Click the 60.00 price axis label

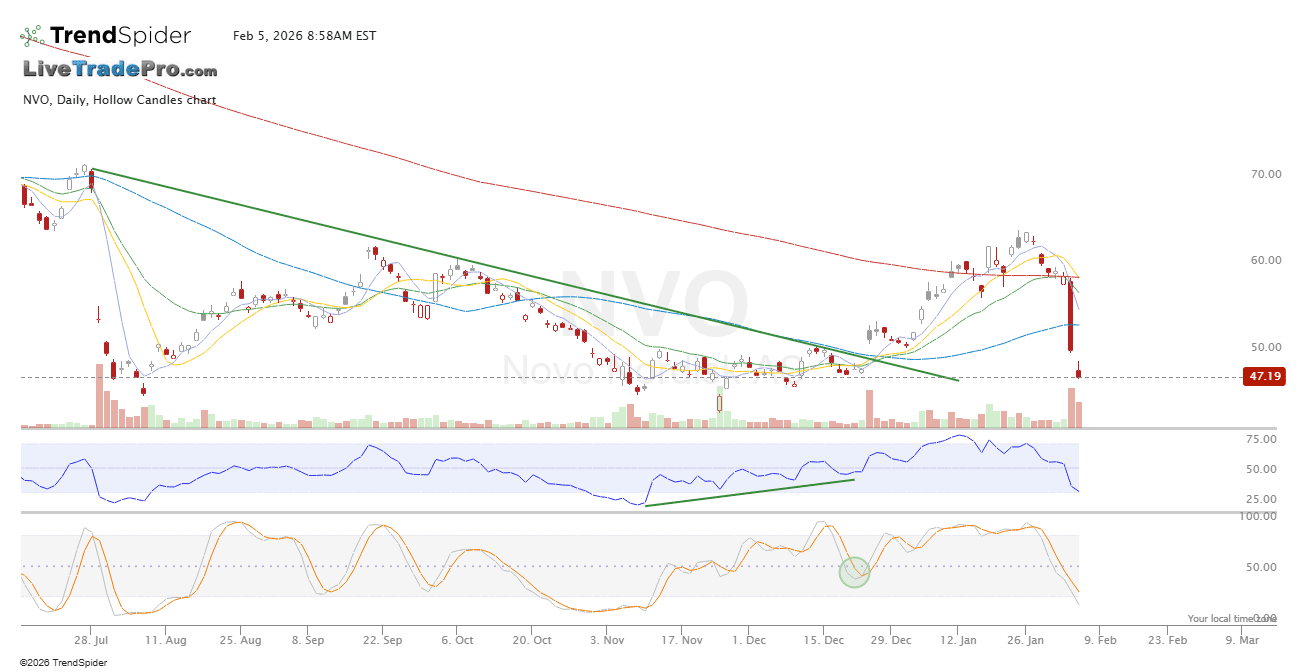(x=1265, y=260)
